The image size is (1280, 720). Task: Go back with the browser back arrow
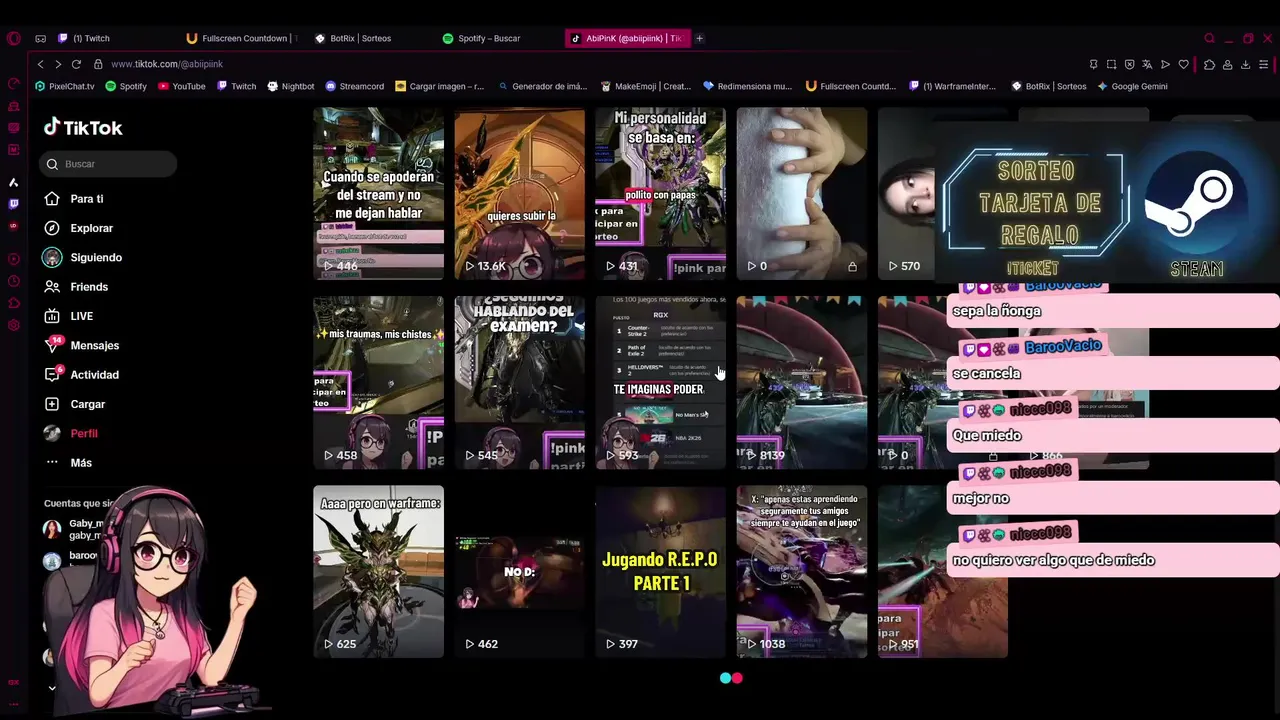(x=40, y=64)
